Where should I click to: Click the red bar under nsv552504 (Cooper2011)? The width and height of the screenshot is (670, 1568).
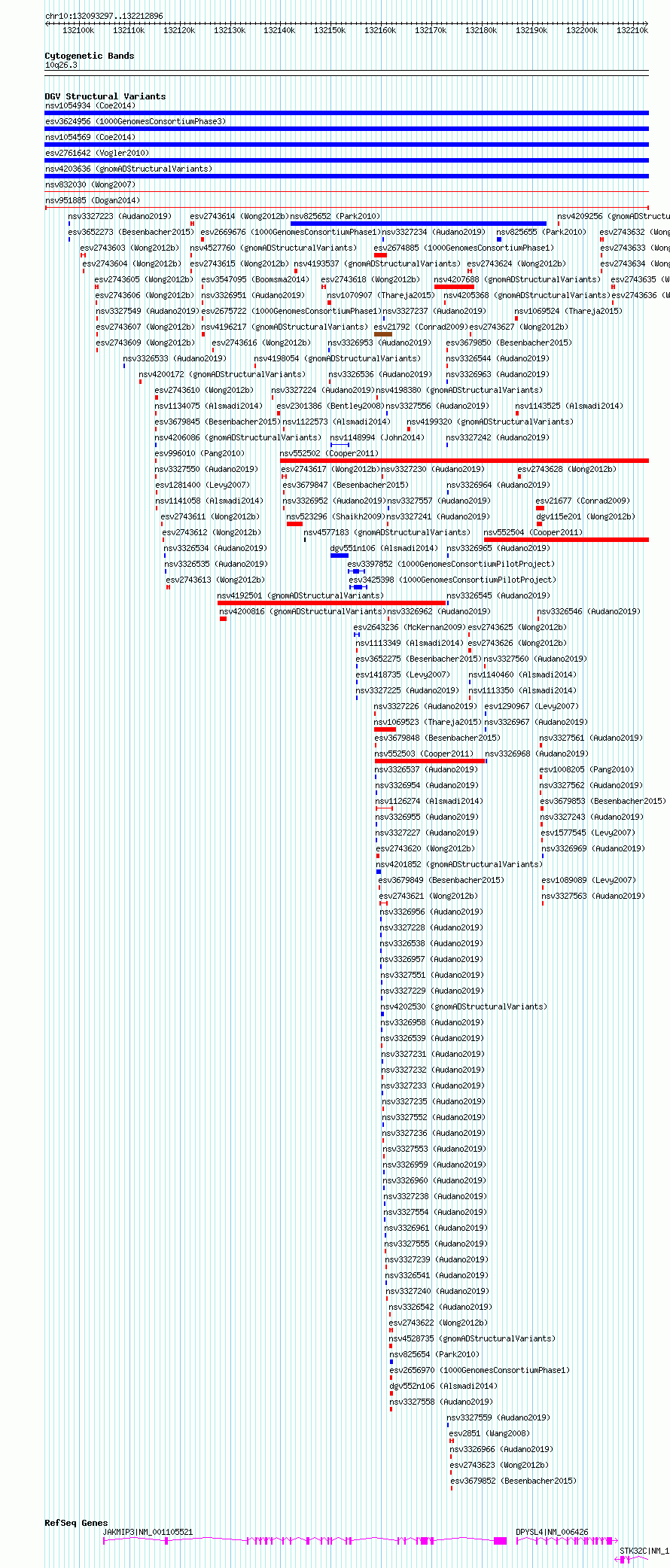[x=566, y=540]
